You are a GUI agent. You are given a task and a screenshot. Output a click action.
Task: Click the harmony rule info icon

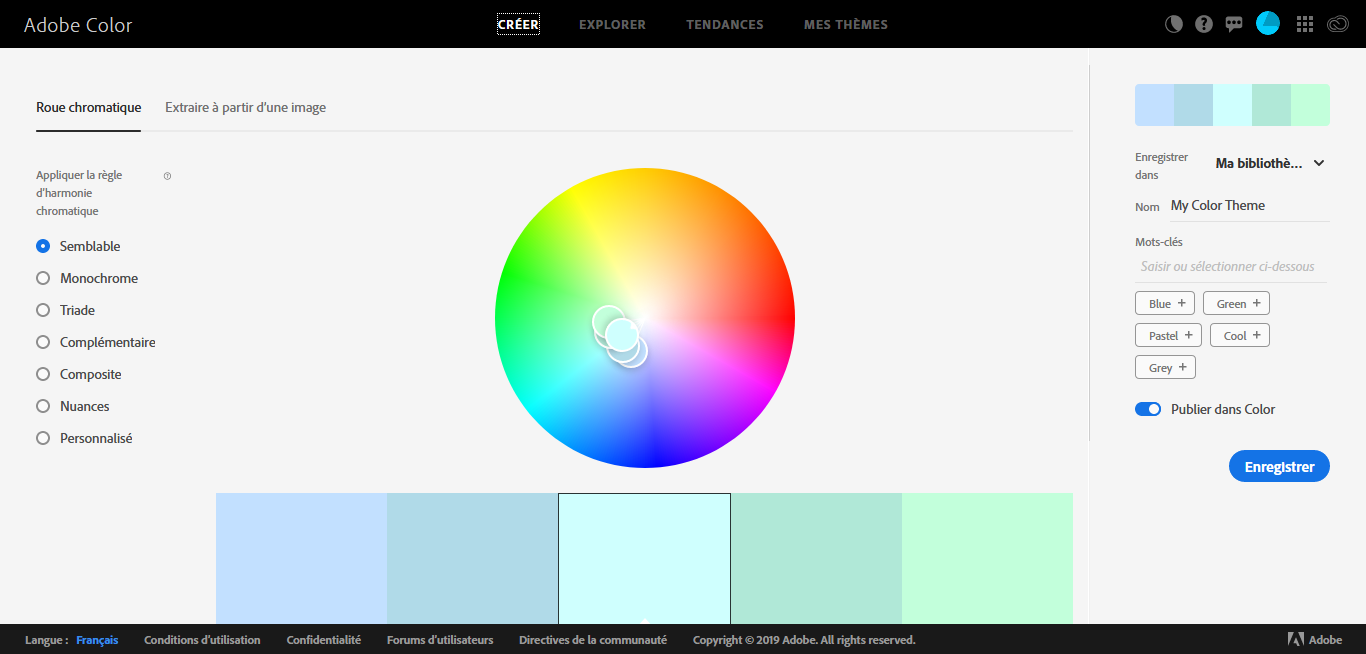(167, 175)
